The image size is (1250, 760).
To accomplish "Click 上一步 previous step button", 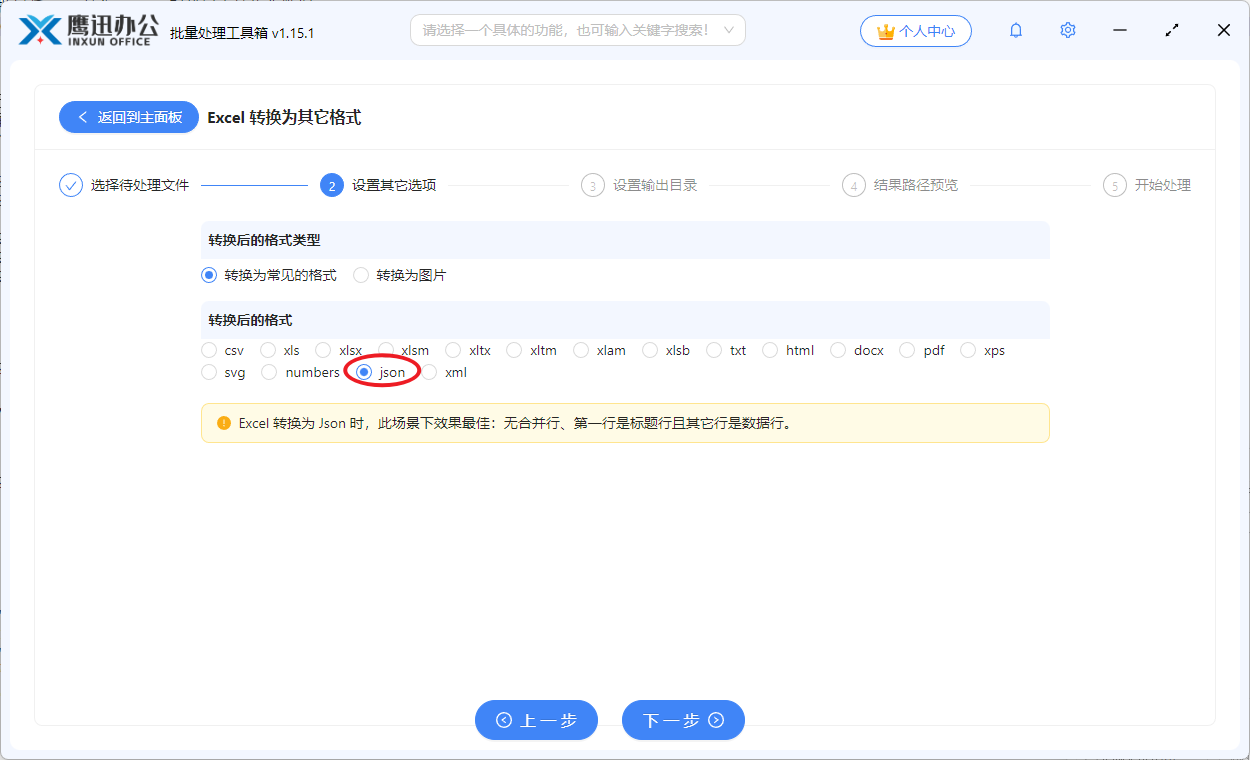I will pyautogui.click(x=536, y=720).
